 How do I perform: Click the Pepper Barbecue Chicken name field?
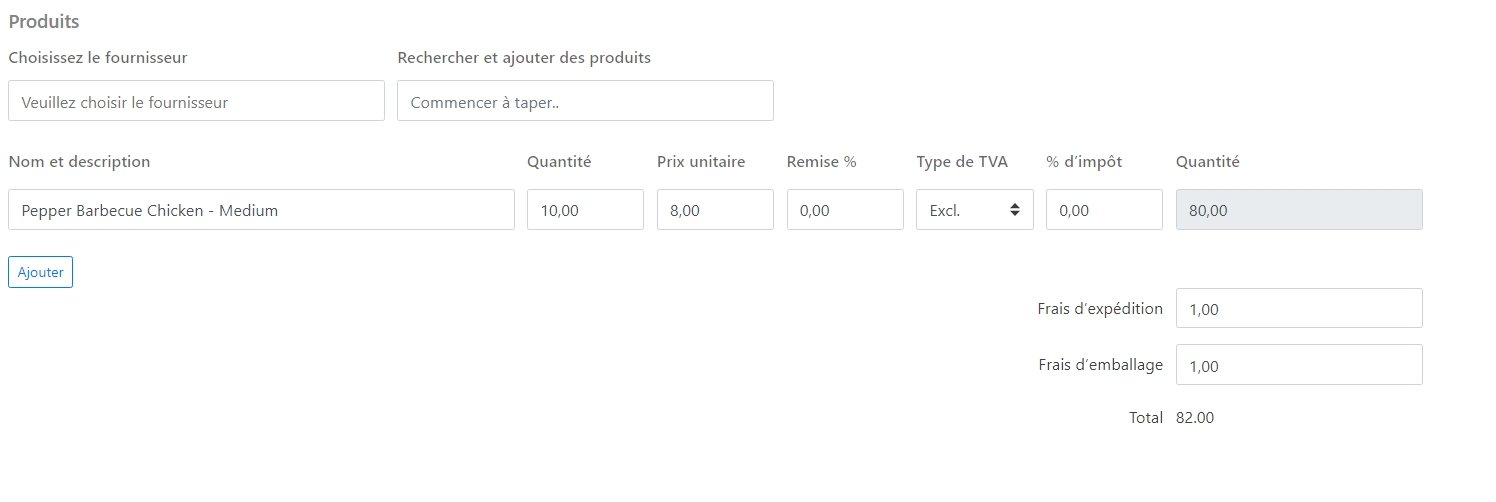pos(261,210)
